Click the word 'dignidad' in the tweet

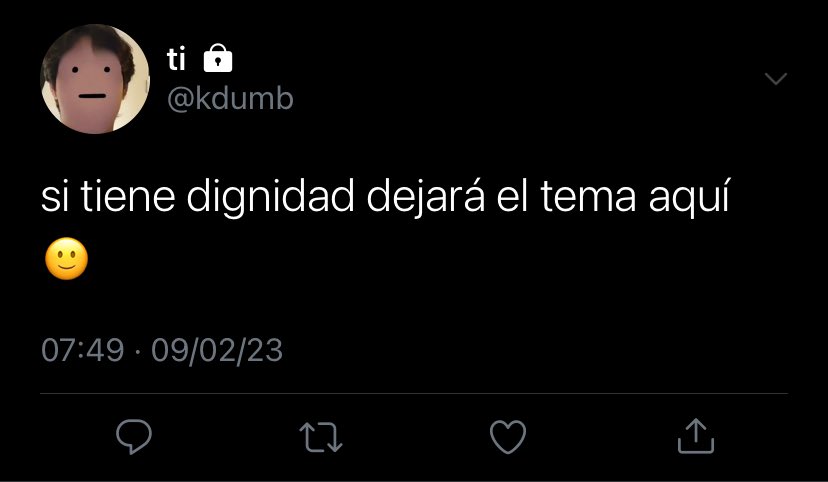270,197
